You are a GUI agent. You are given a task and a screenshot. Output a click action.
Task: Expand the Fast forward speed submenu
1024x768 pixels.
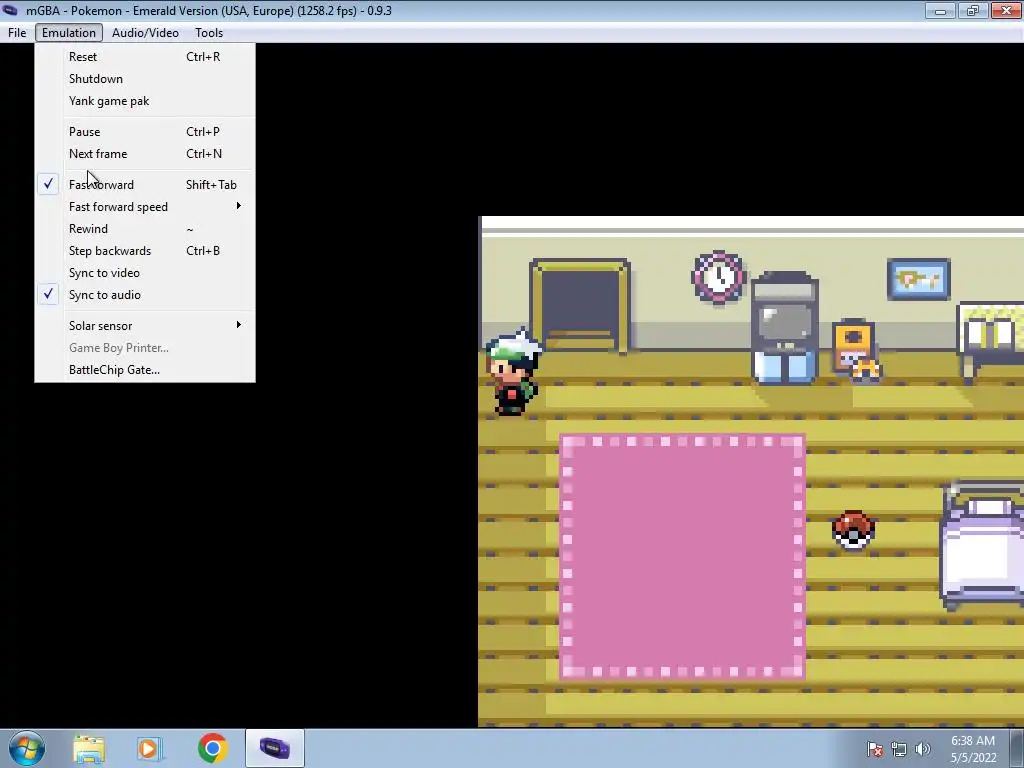145,207
